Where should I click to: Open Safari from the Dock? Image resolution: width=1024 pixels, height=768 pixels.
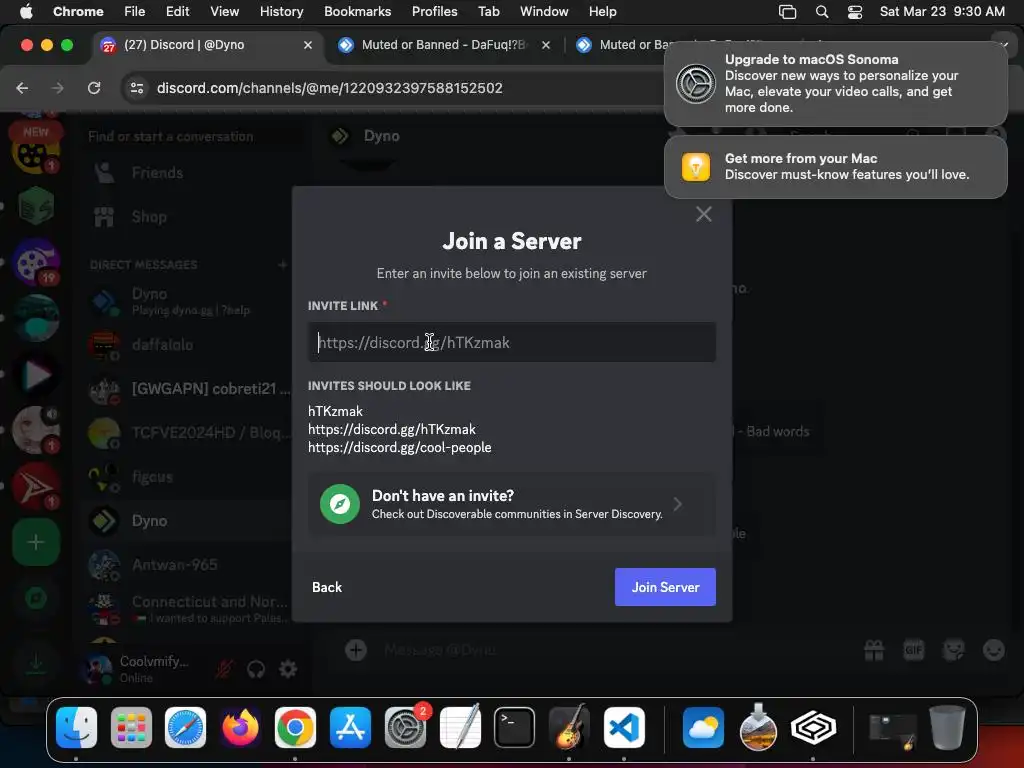point(185,728)
